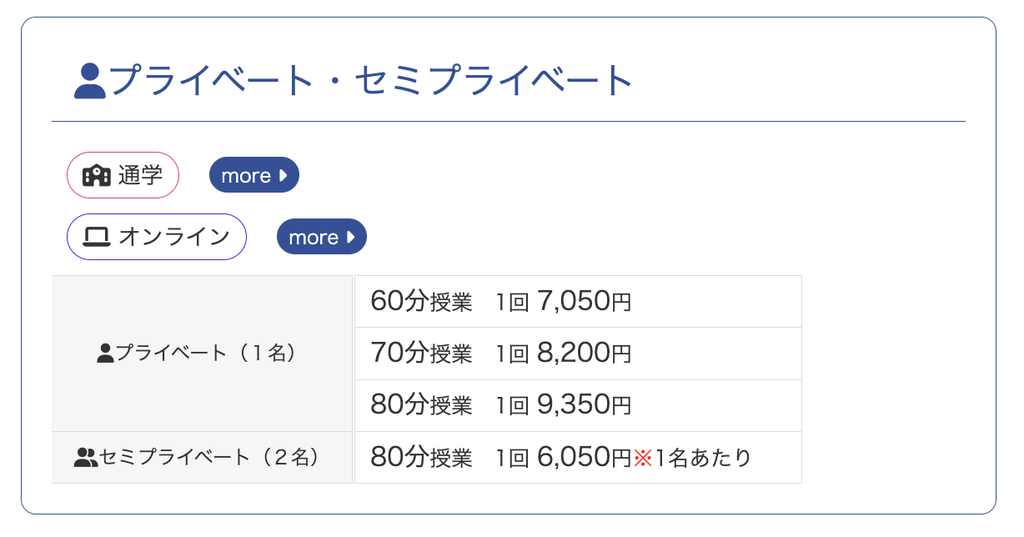
Task: Click the セミプライベート（2名） row header
Action: pos(202,457)
